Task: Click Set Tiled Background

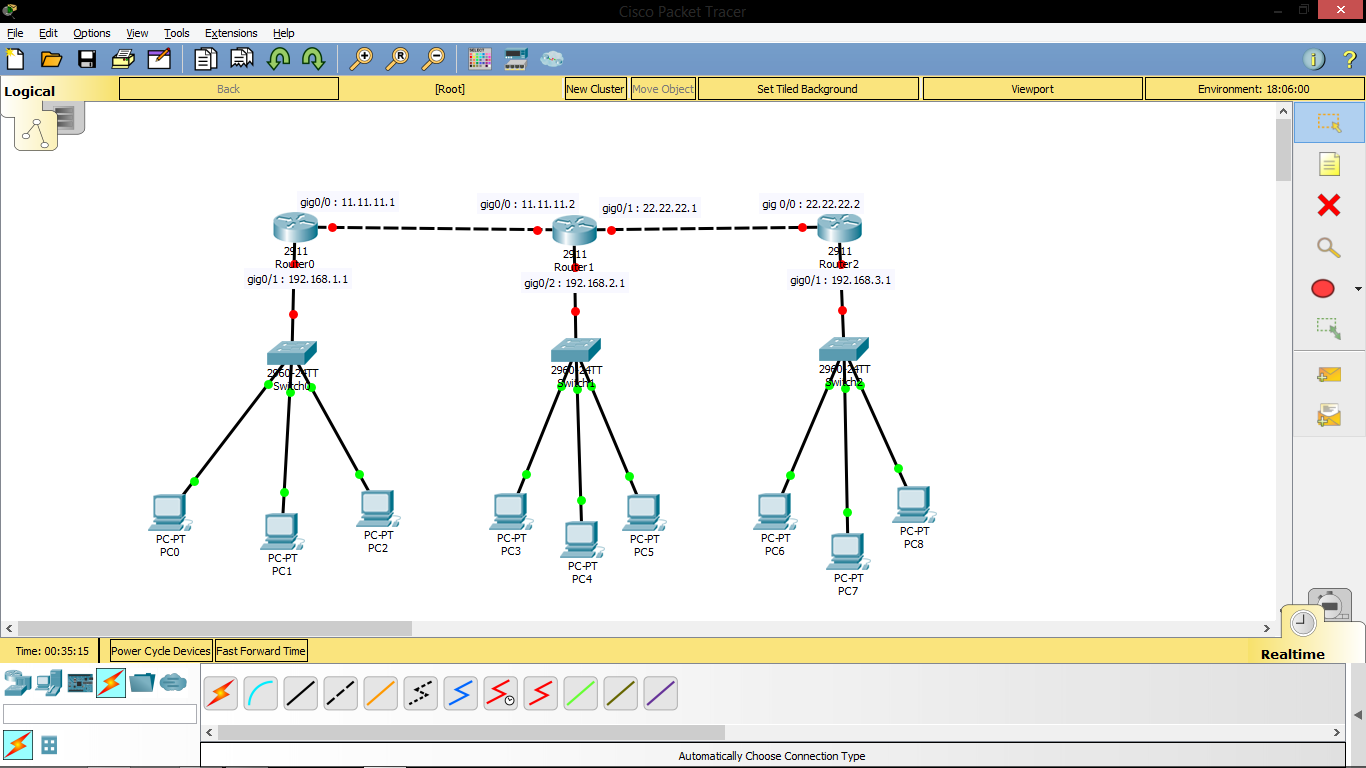Action: (807, 88)
